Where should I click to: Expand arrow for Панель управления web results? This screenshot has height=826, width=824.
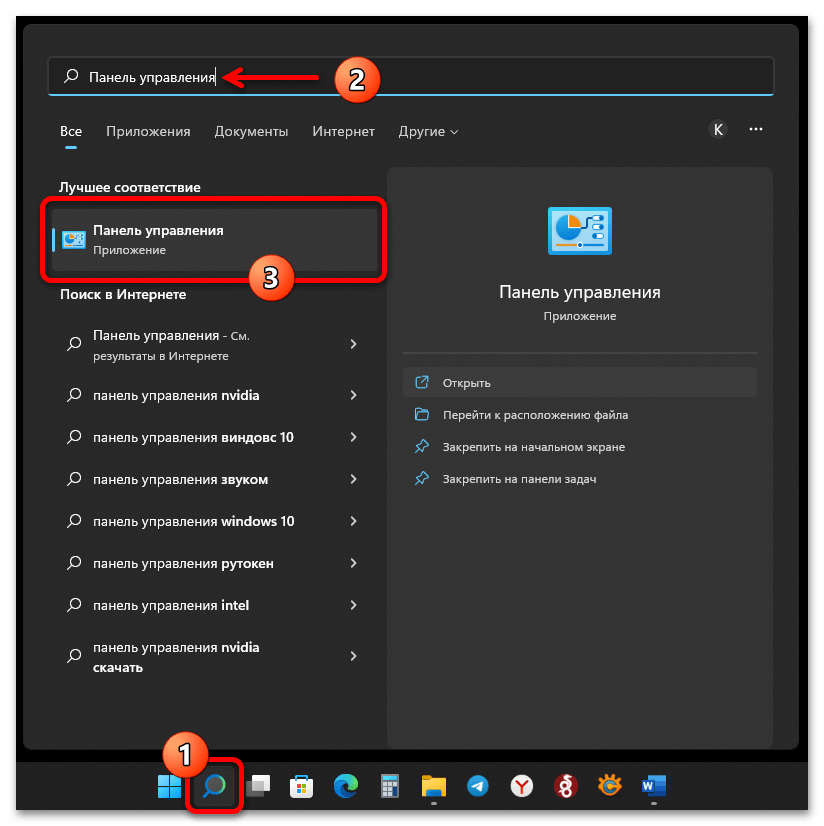point(354,345)
